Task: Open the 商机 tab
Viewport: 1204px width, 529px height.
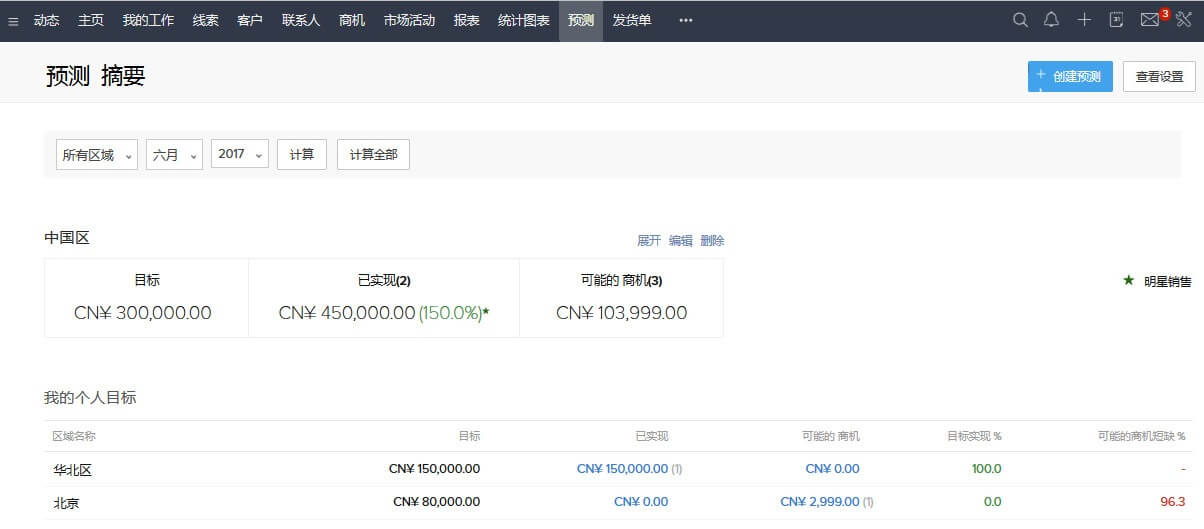Action: [x=352, y=20]
